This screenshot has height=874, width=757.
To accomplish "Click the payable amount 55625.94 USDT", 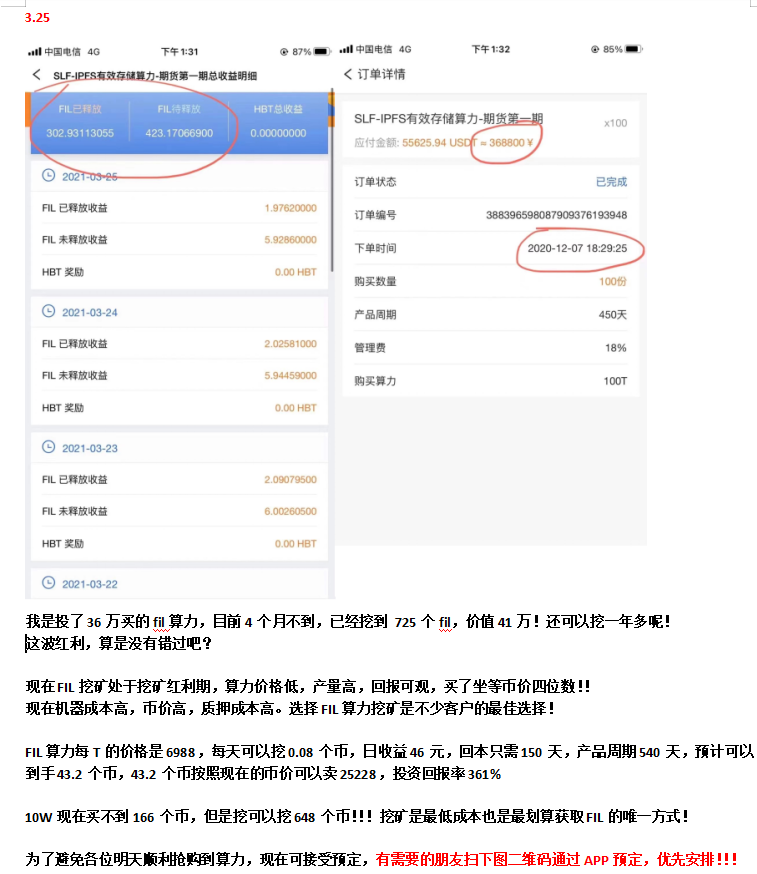I will 440,143.
